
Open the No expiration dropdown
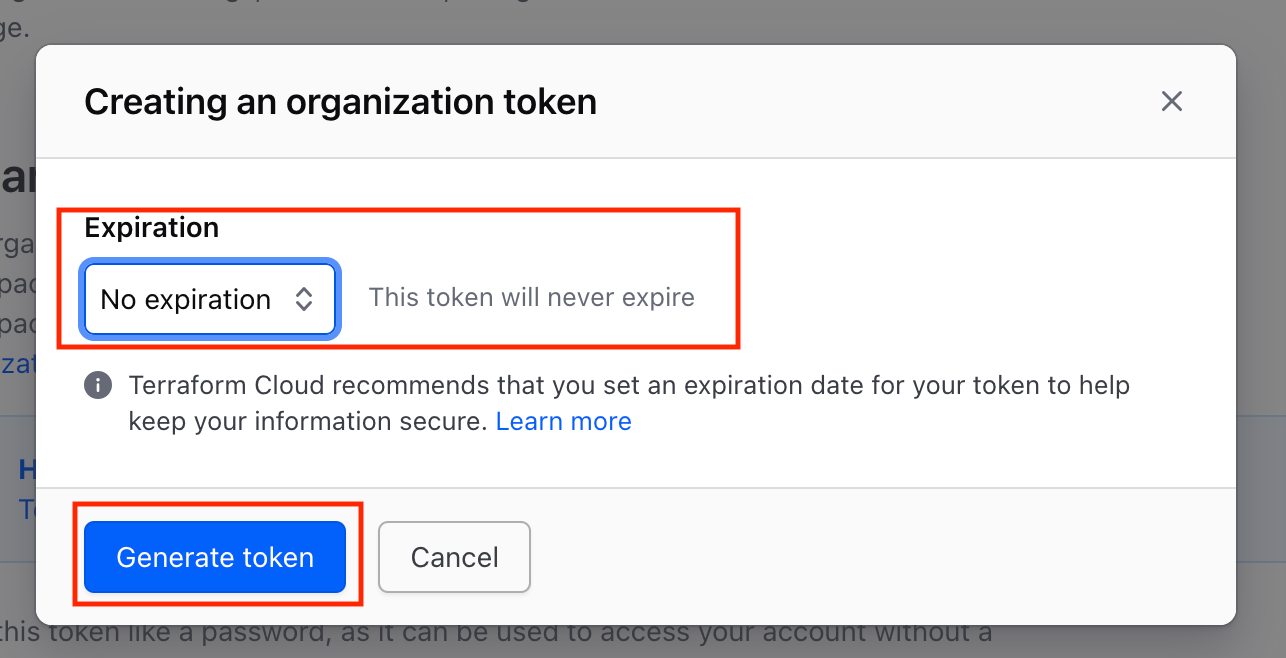210,299
